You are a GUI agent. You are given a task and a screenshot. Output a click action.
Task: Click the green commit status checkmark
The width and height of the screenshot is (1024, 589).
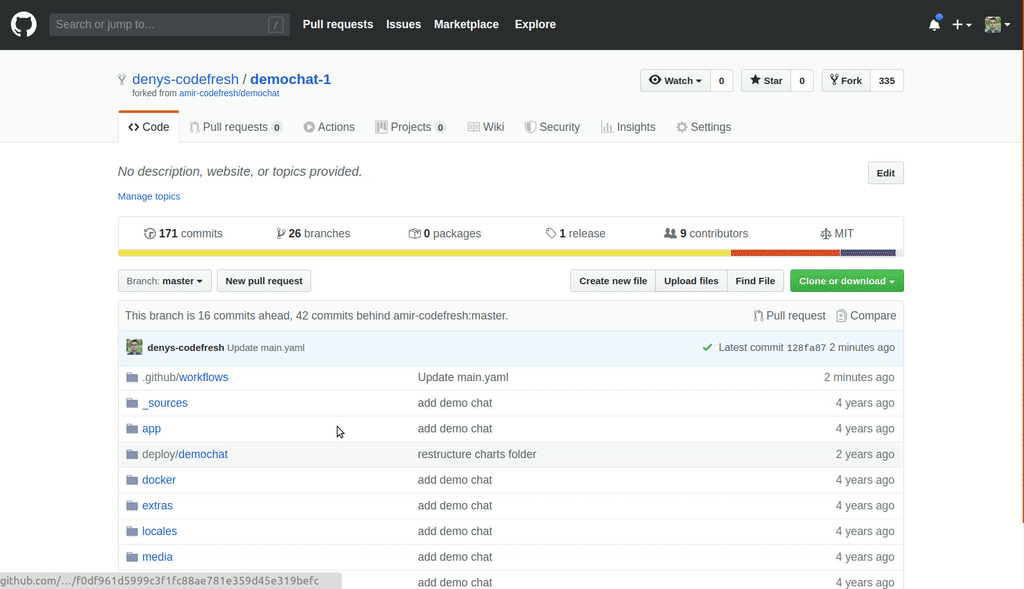pyautogui.click(x=707, y=347)
